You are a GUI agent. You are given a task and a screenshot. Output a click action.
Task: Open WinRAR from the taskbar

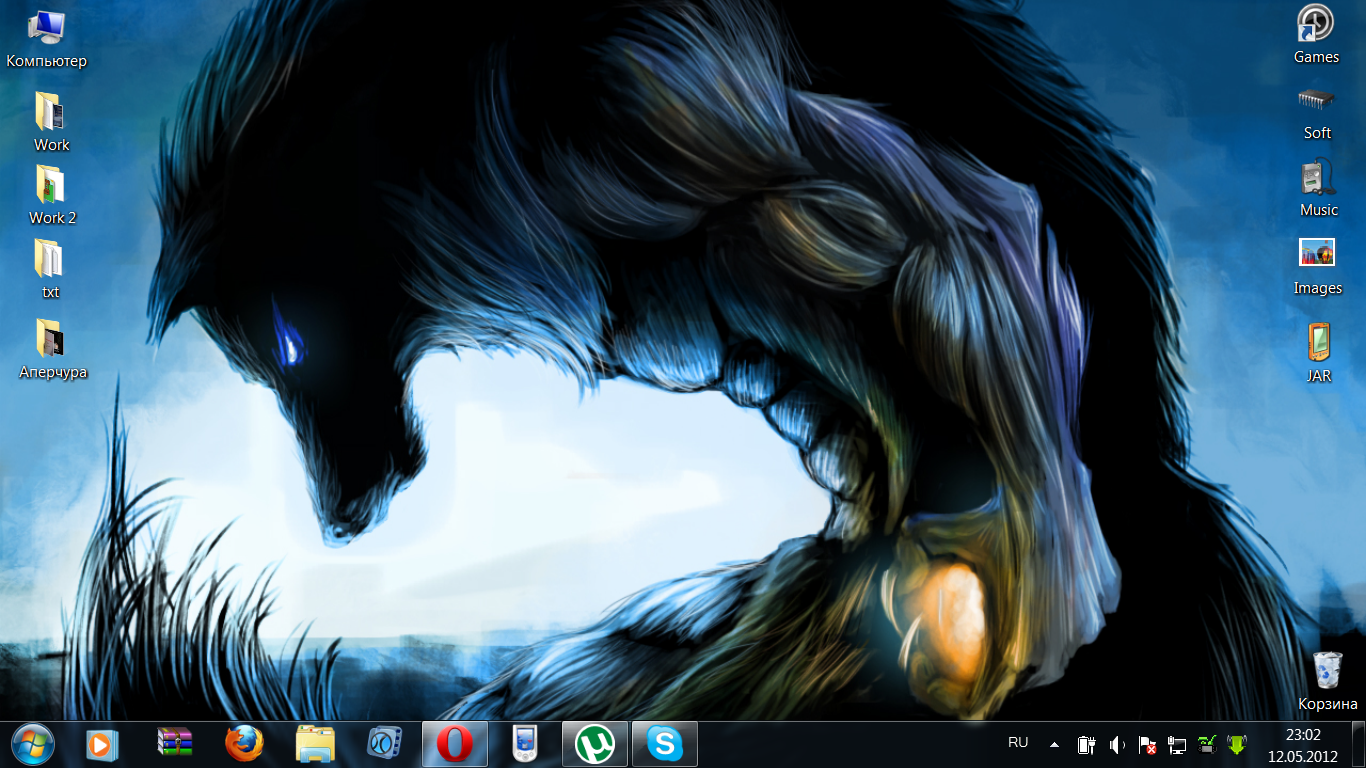click(174, 744)
